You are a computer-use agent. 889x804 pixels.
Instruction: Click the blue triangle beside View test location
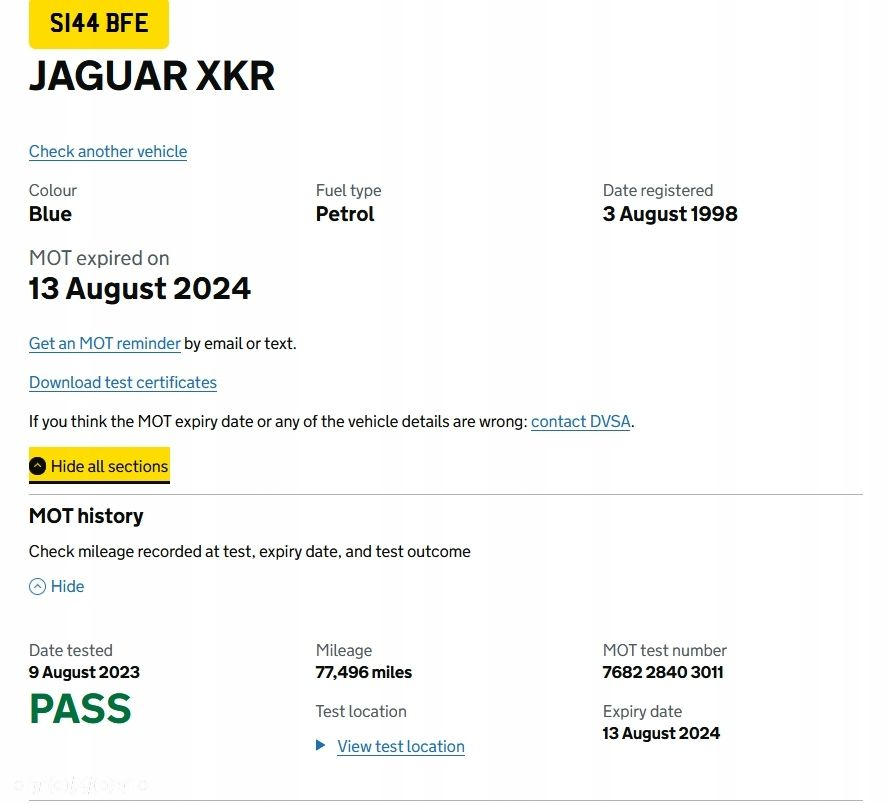tap(320, 745)
